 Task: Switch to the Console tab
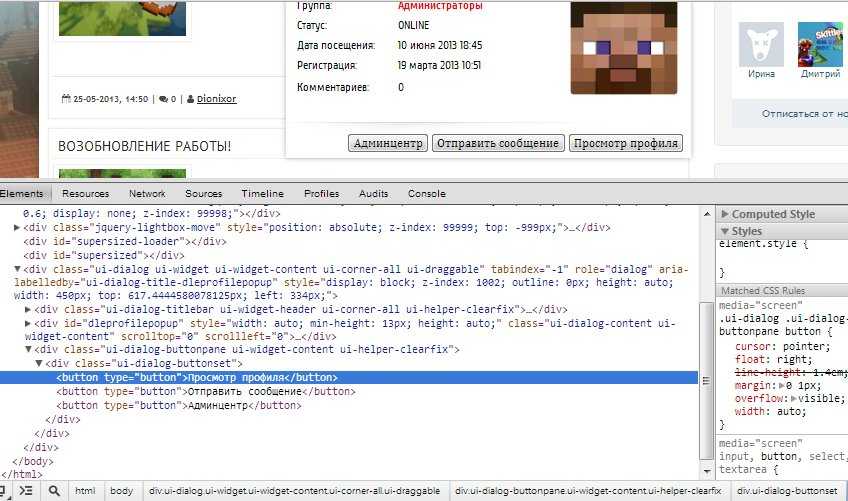coord(427,194)
